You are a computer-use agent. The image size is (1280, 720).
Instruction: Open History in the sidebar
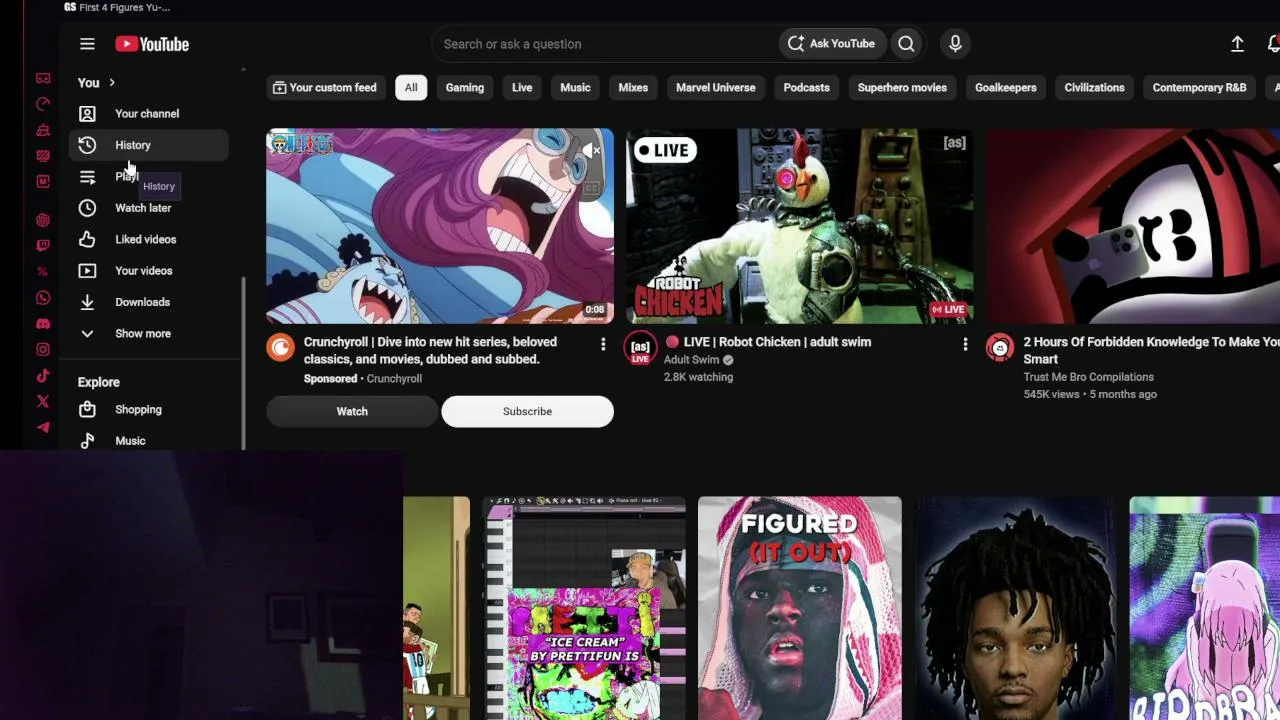pyautogui.click(x=148, y=145)
